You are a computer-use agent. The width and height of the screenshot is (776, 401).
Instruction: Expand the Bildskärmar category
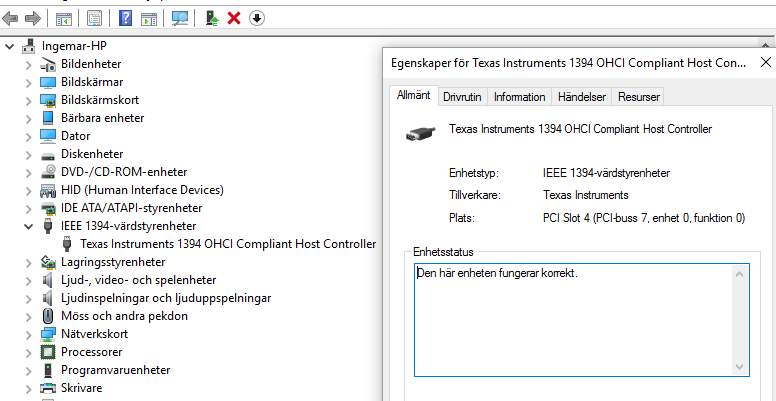pos(29,82)
